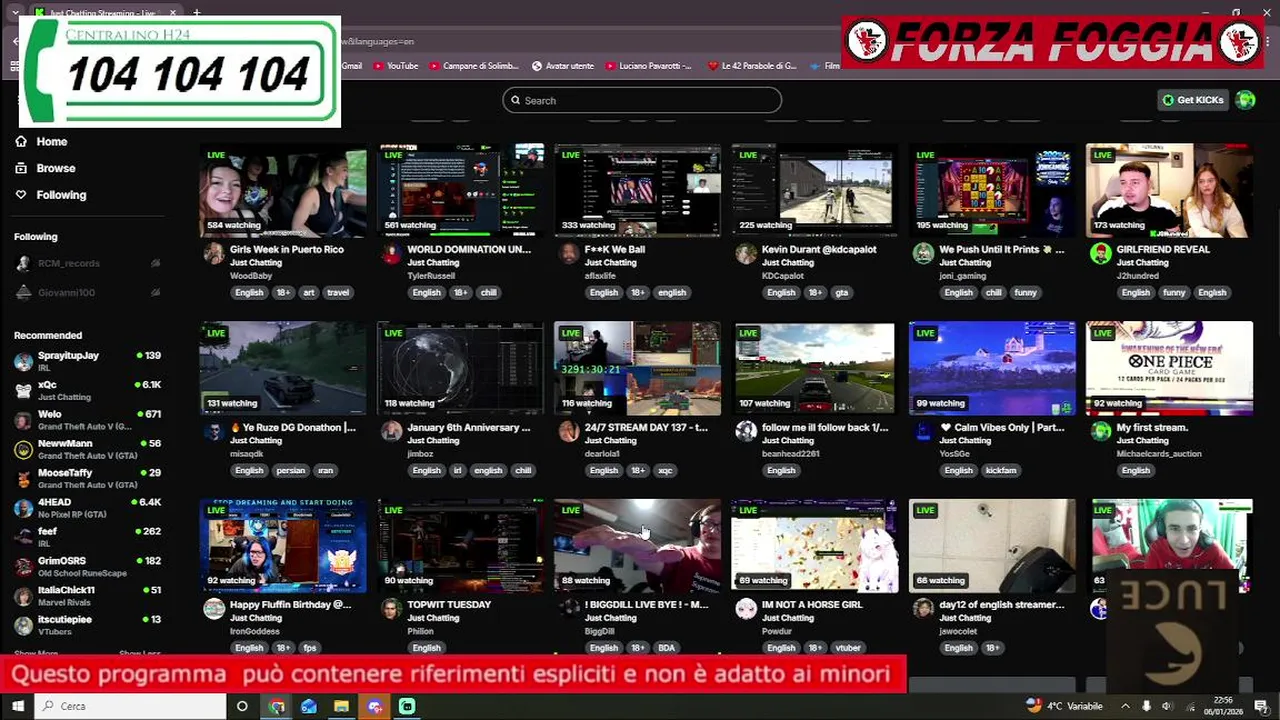Open the Girls Week in Puerto Rico thumbnail
Image resolution: width=1280 pixels, height=720 pixels.
pos(283,190)
